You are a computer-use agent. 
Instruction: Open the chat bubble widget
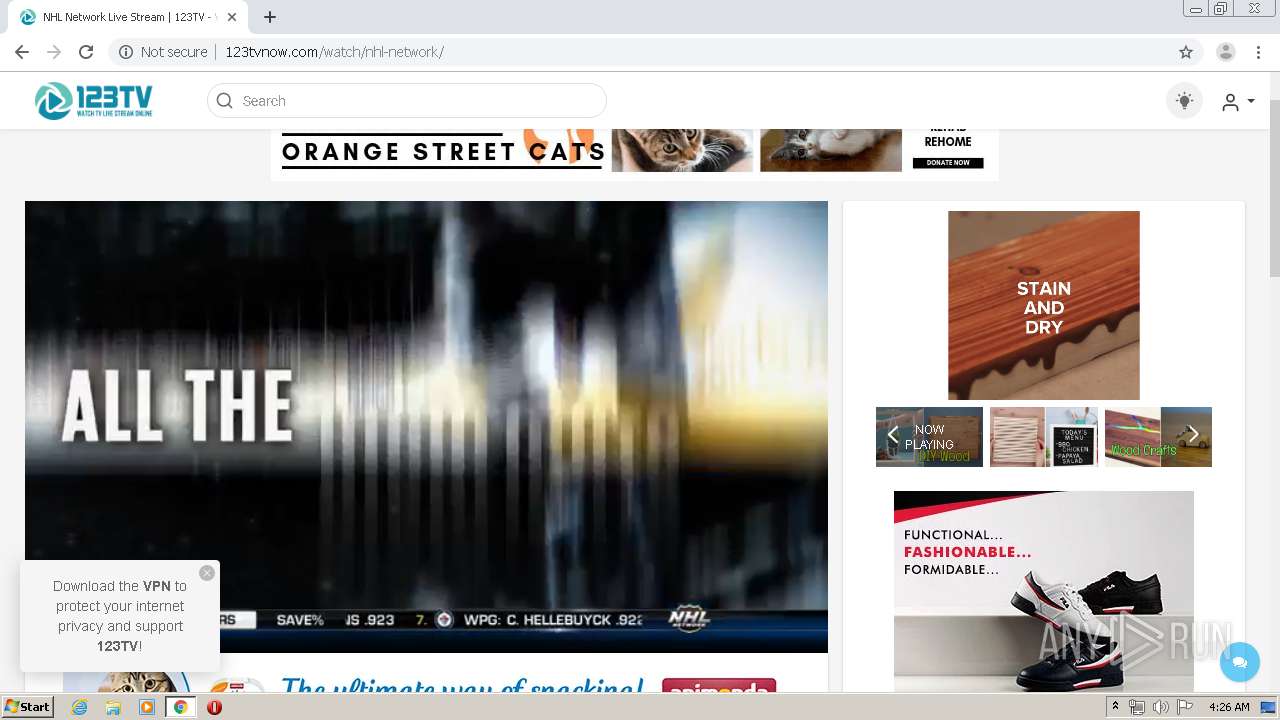pos(1240,662)
